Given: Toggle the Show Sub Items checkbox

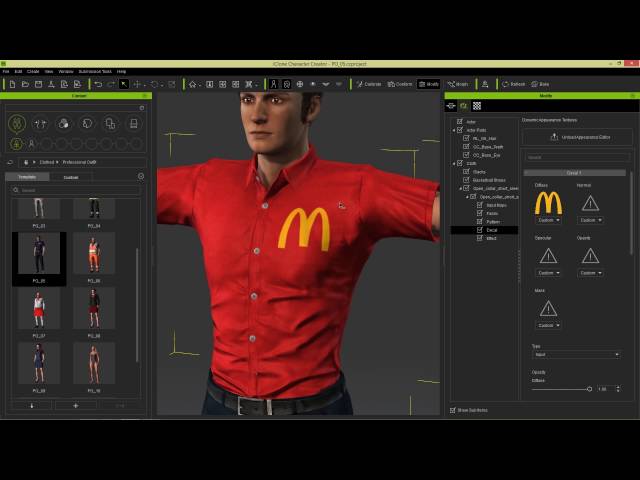Looking at the screenshot, I should point(453,410).
